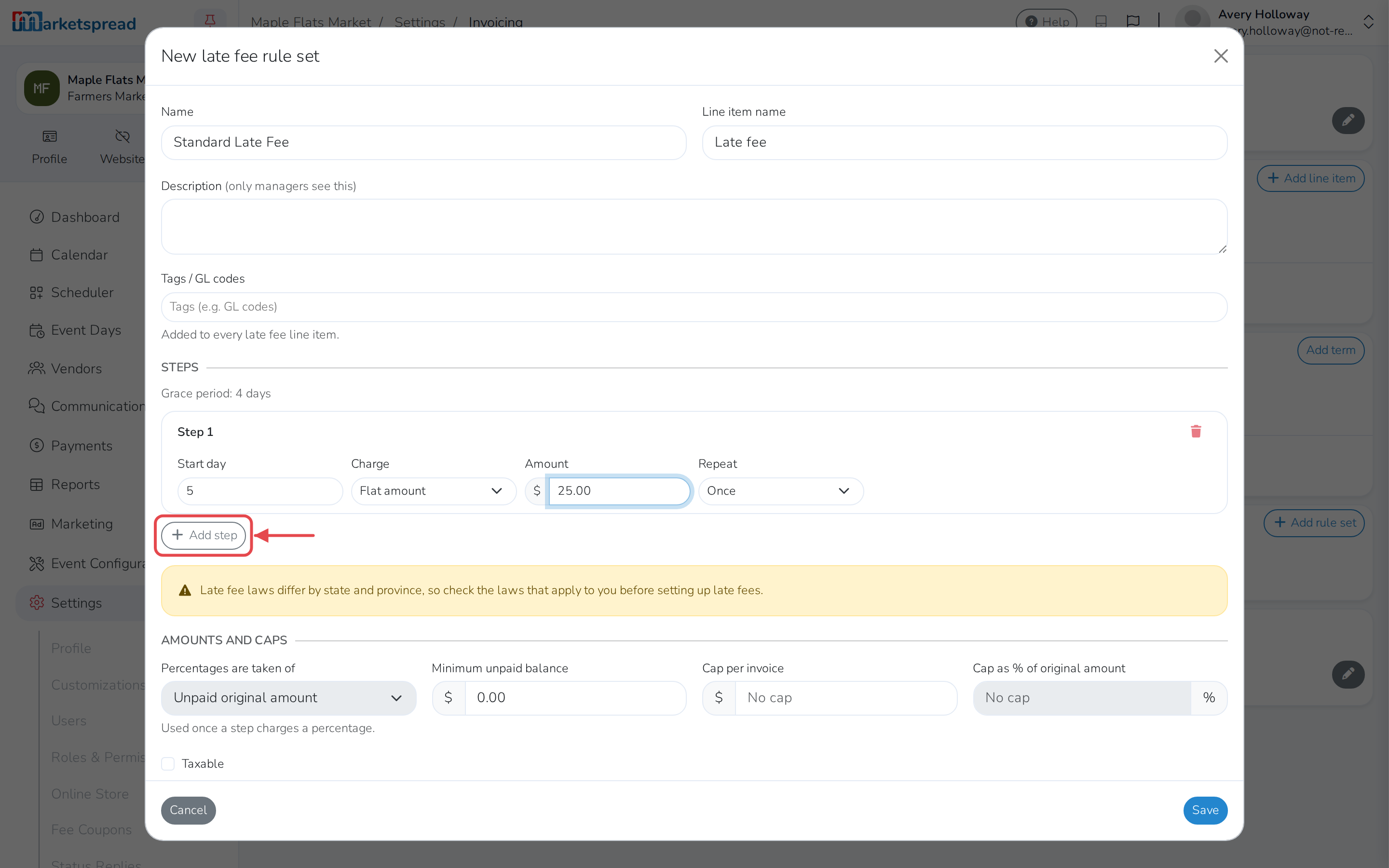1389x868 pixels.
Task: Click the Cap per invoice field
Action: [846, 698]
